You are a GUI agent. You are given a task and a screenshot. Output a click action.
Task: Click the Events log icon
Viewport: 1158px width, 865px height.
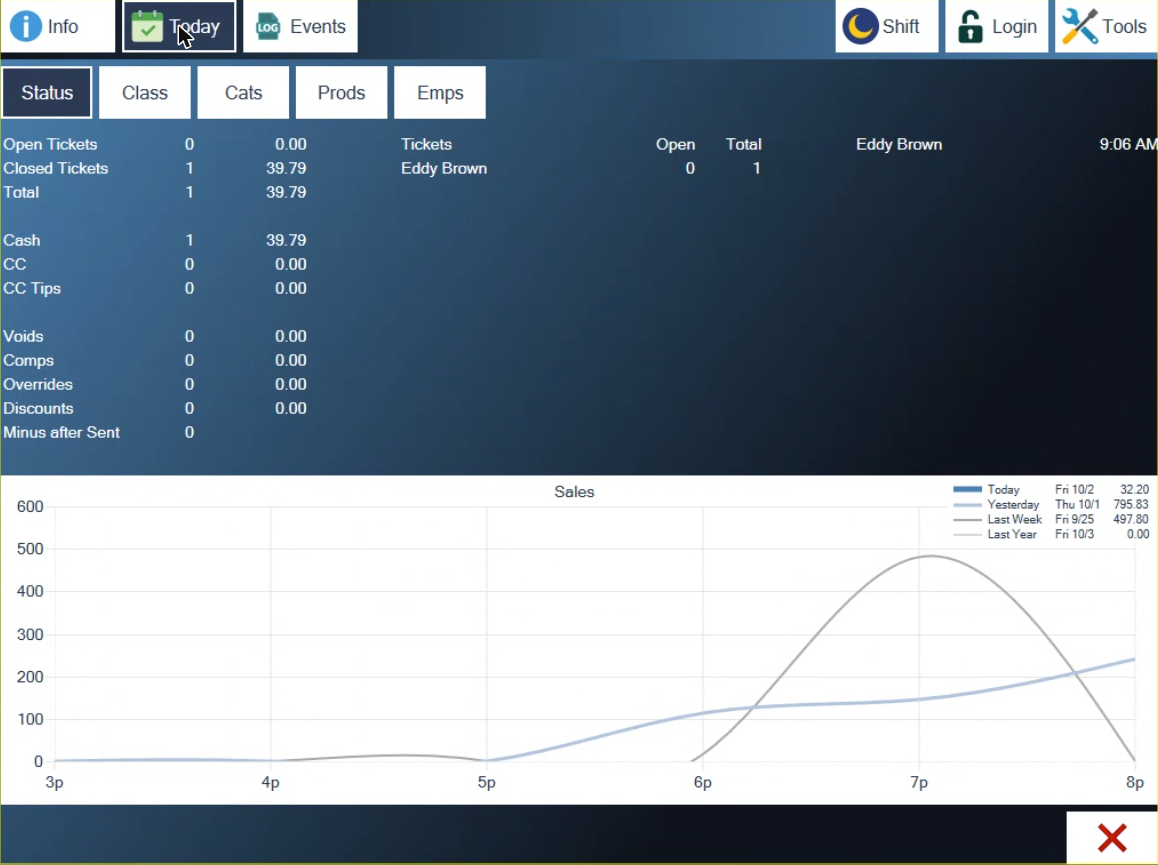tap(267, 27)
